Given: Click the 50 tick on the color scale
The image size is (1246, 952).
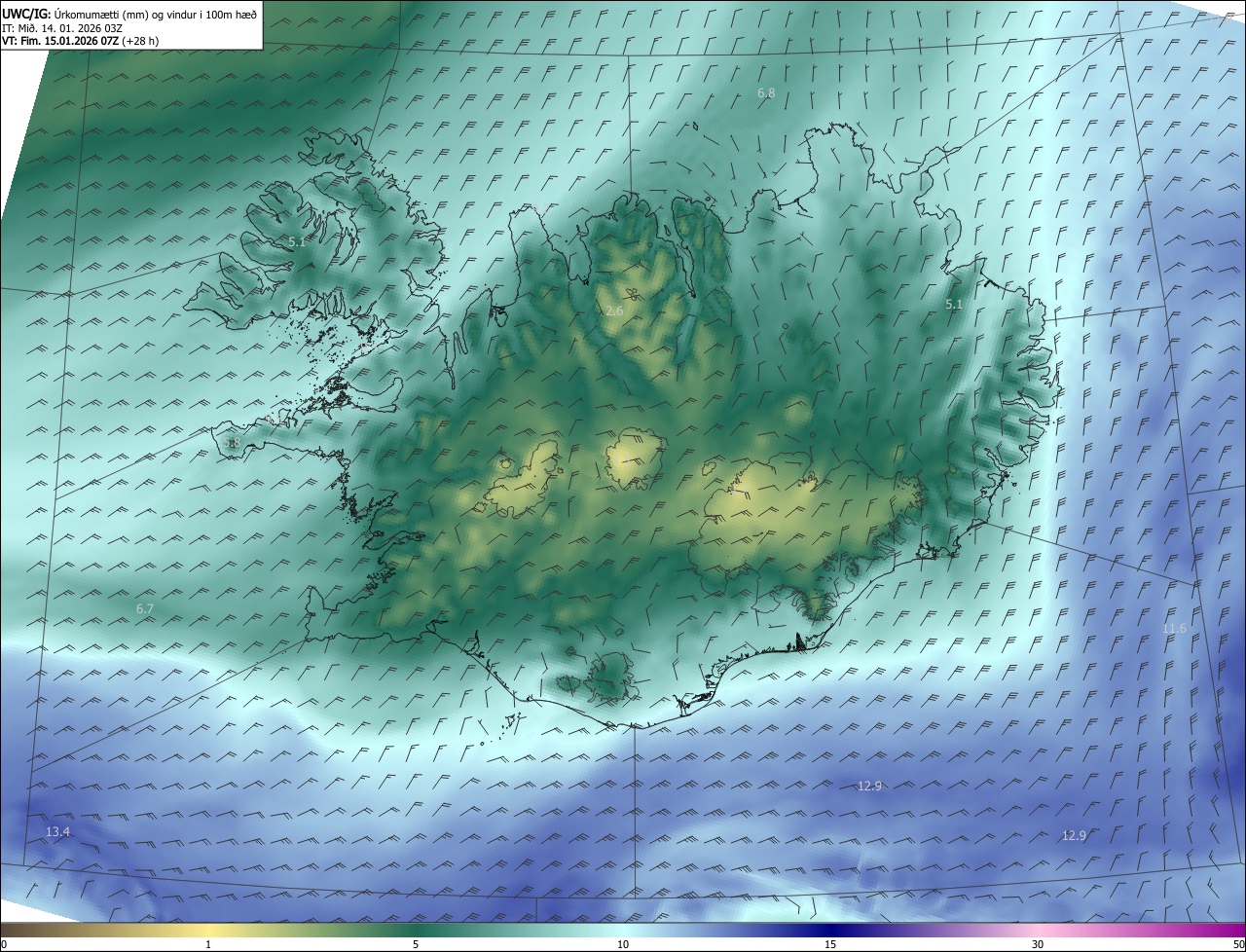Looking at the screenshot, I should tap(1238, 944).
